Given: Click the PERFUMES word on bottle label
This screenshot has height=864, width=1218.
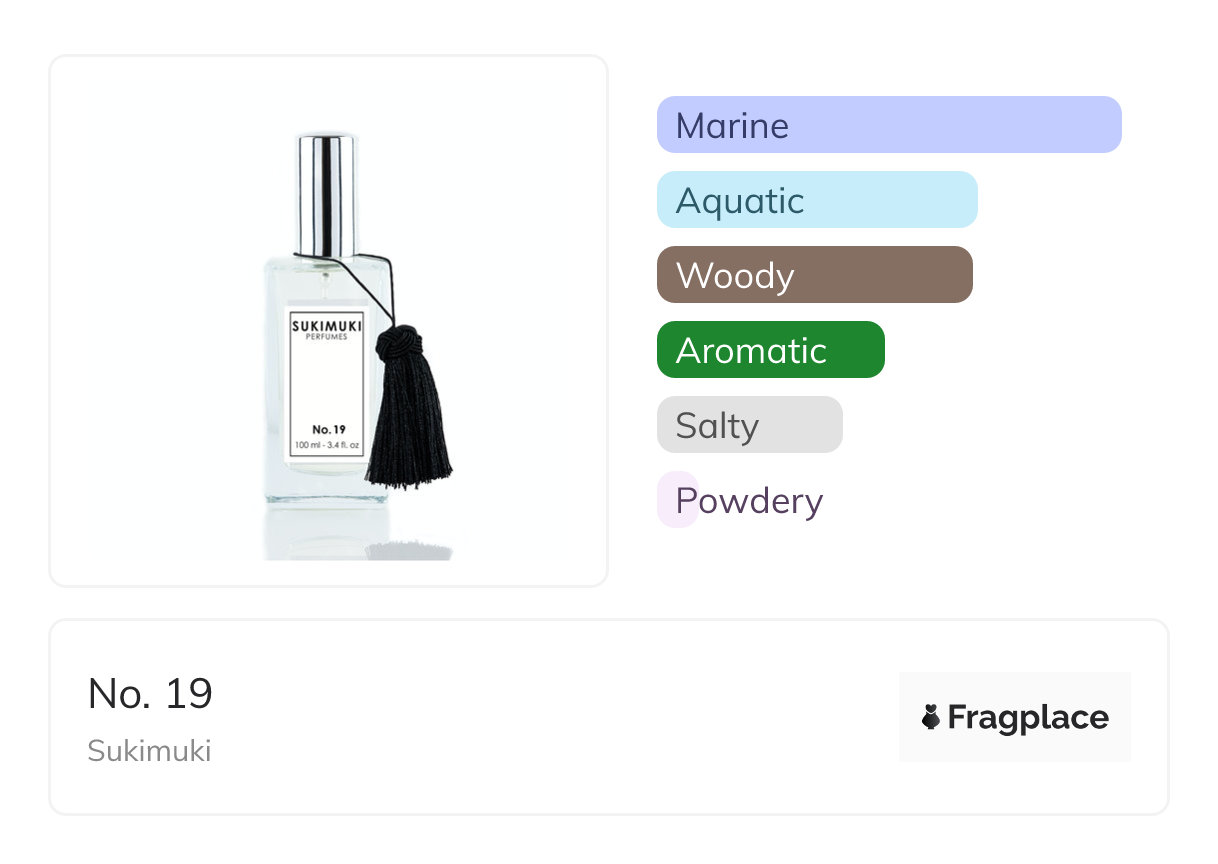Looking at the screenshot, I should click(x=327, y=337).
